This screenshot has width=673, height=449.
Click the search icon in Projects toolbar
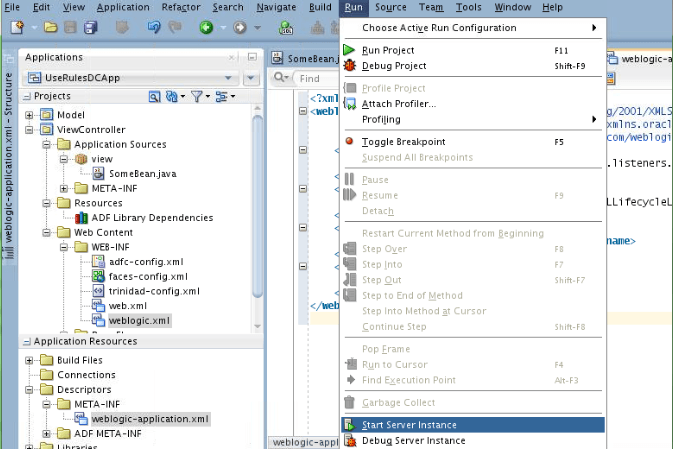click(x=154, y=97)
